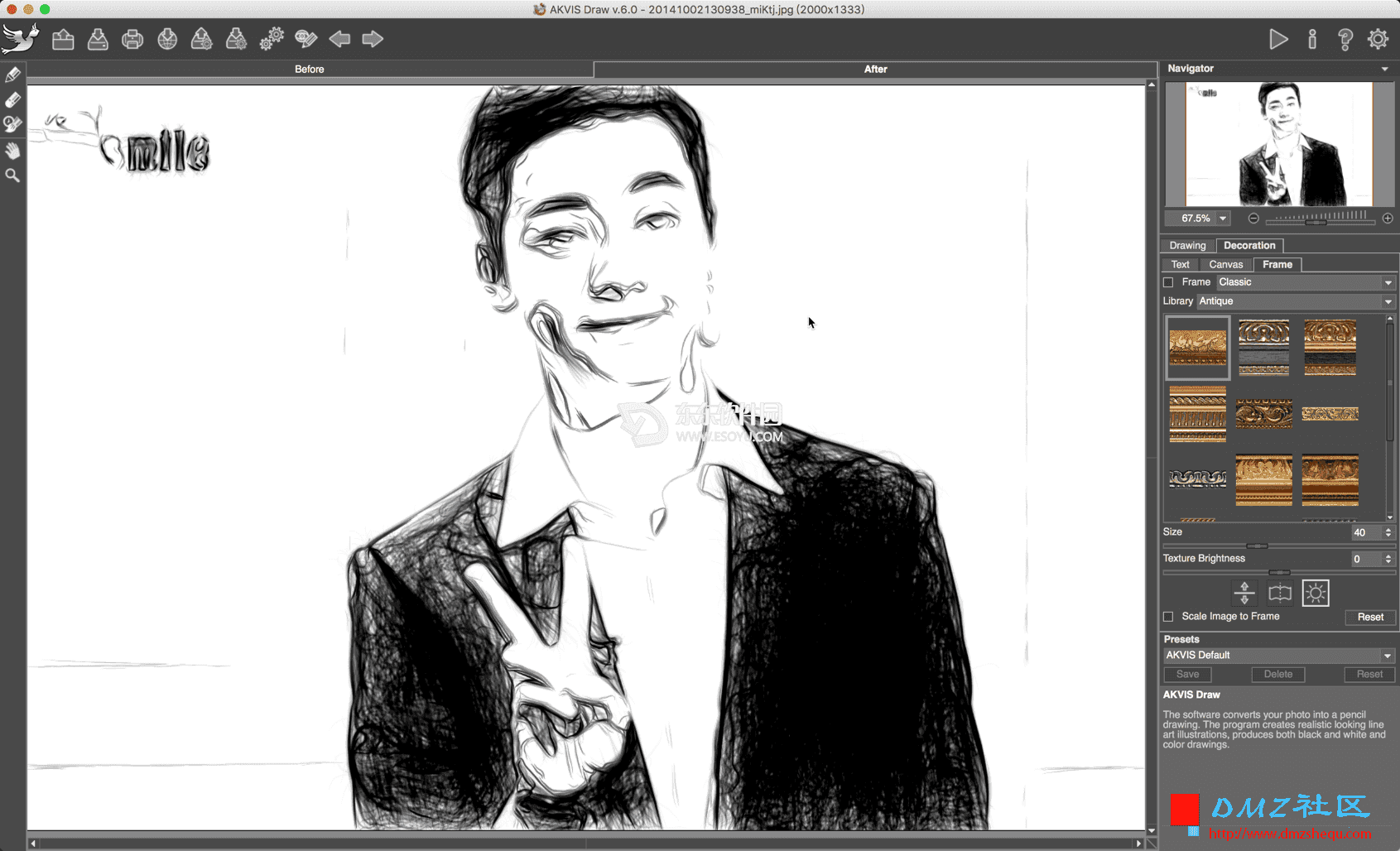
Task: Collapse the Navigator panel arrow
Action: pyautogui.click(x=1385, y=69)
